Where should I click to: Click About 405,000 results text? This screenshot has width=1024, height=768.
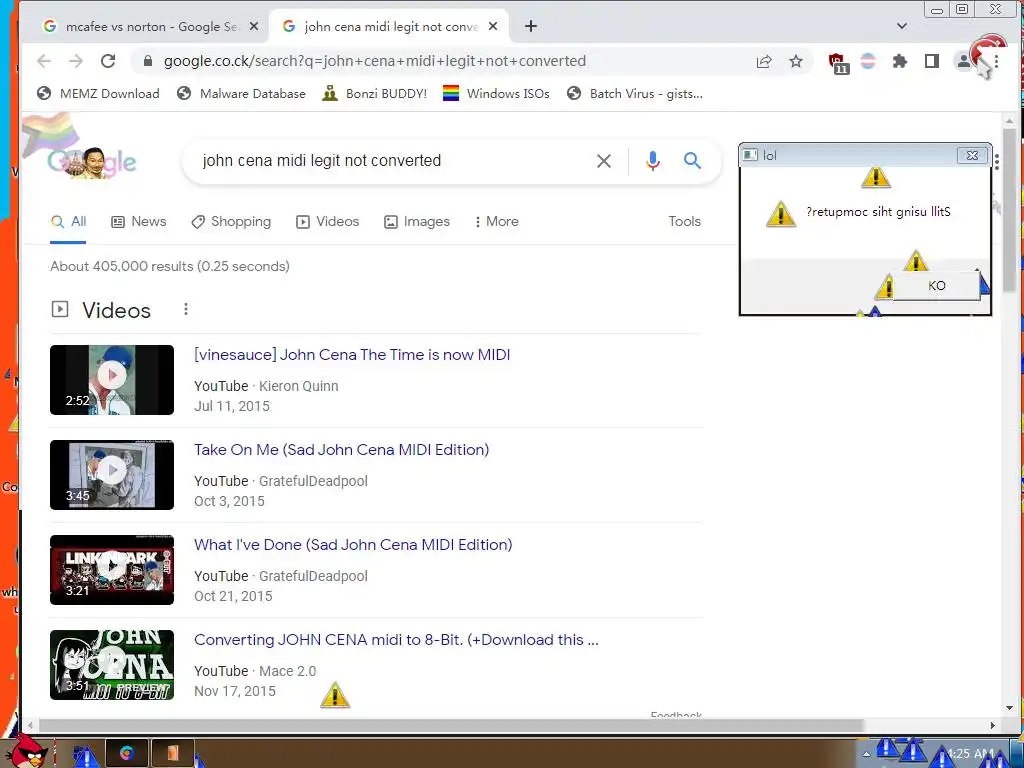[170, 266]
